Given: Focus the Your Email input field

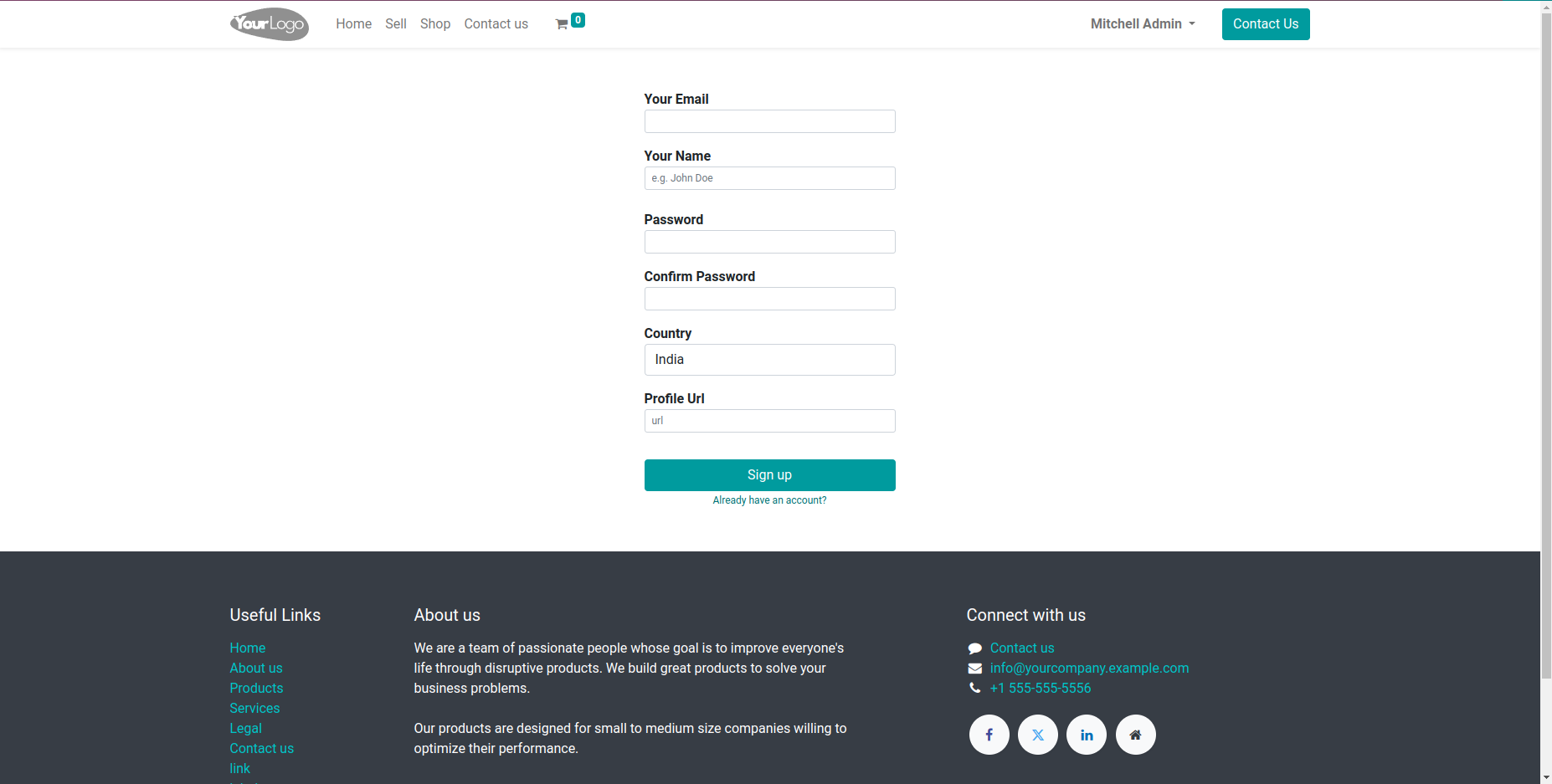Looking at the screenshot, I should click(769, 121).
